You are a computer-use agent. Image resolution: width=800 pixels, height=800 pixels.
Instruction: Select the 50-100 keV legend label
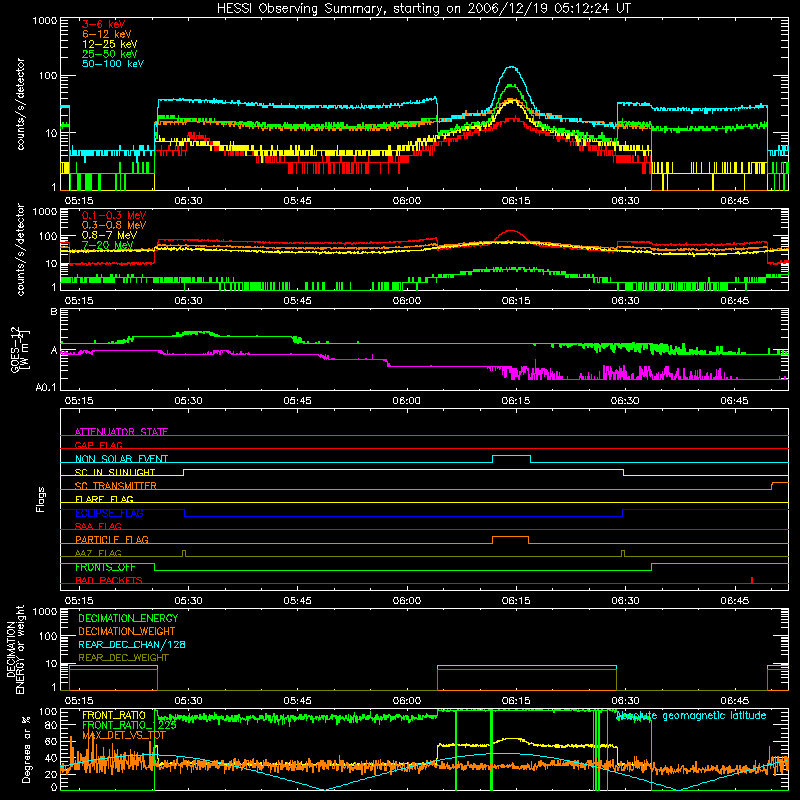click(113, 64)
